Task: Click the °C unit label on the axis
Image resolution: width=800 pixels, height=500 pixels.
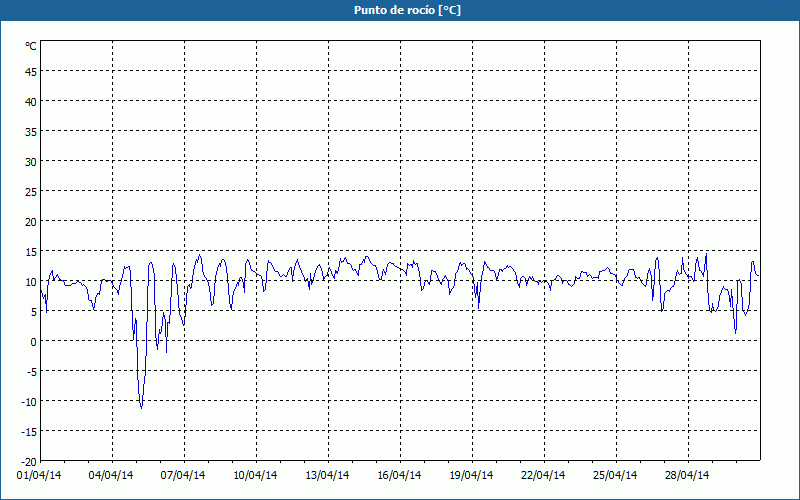Action: tap(31, 46)
